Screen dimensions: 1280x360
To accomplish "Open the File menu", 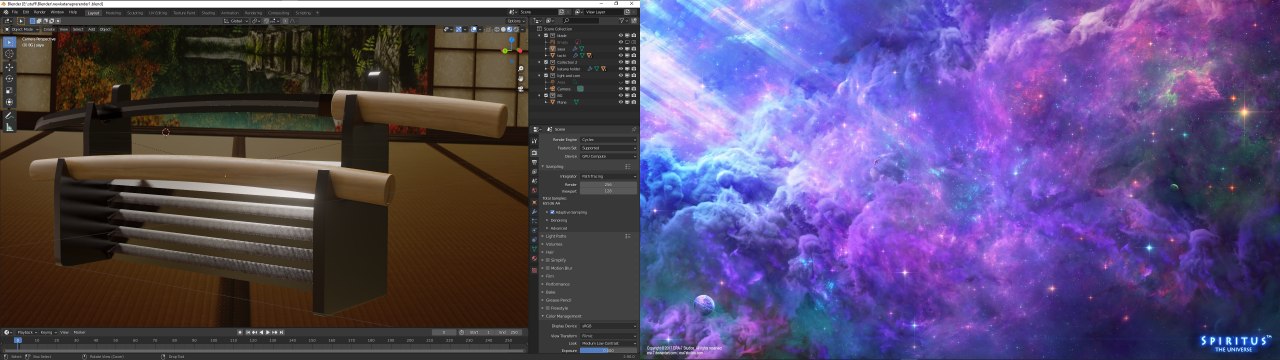I will [x=16, y=12].
